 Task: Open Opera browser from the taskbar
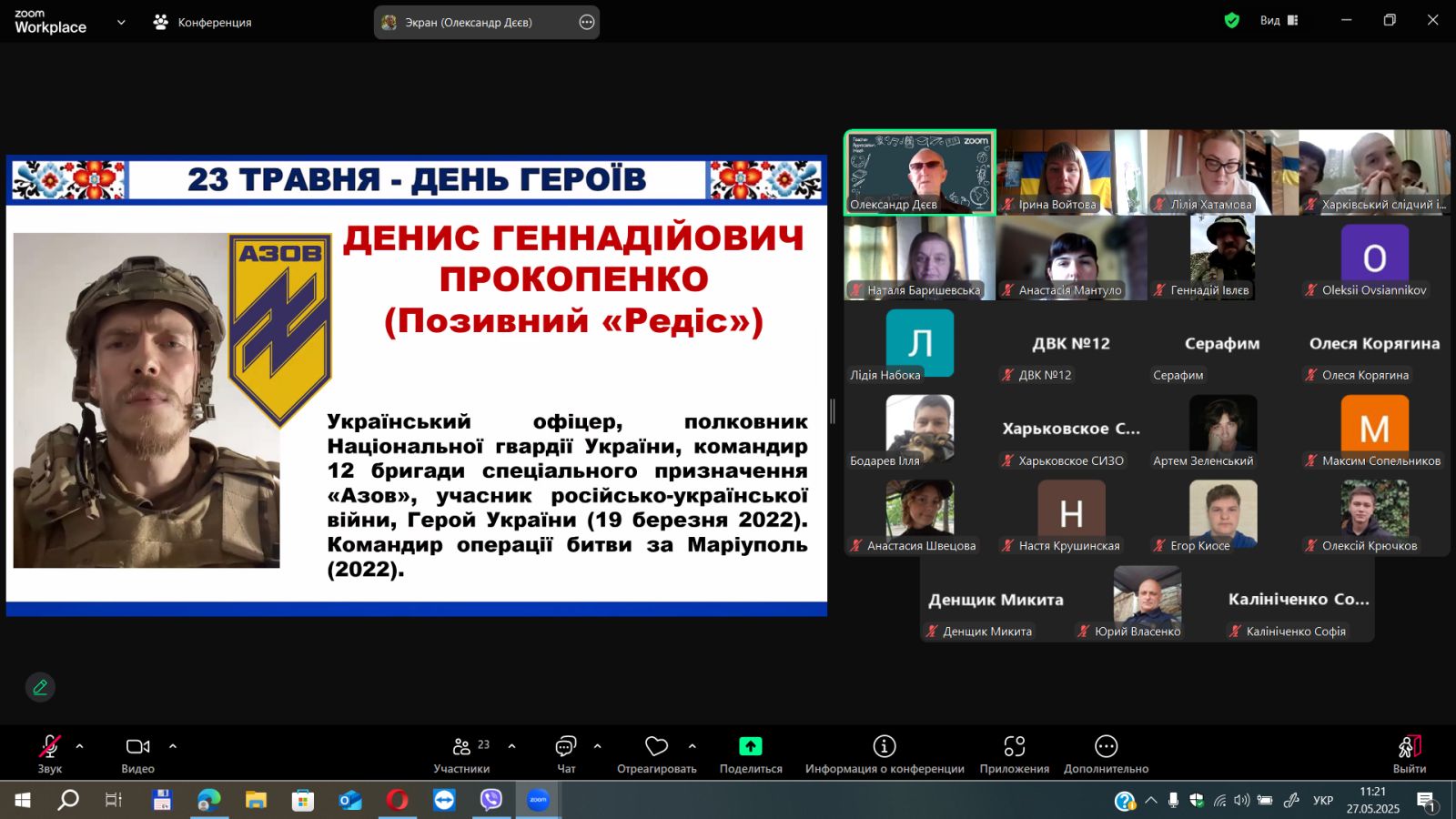tap(398, 800)
